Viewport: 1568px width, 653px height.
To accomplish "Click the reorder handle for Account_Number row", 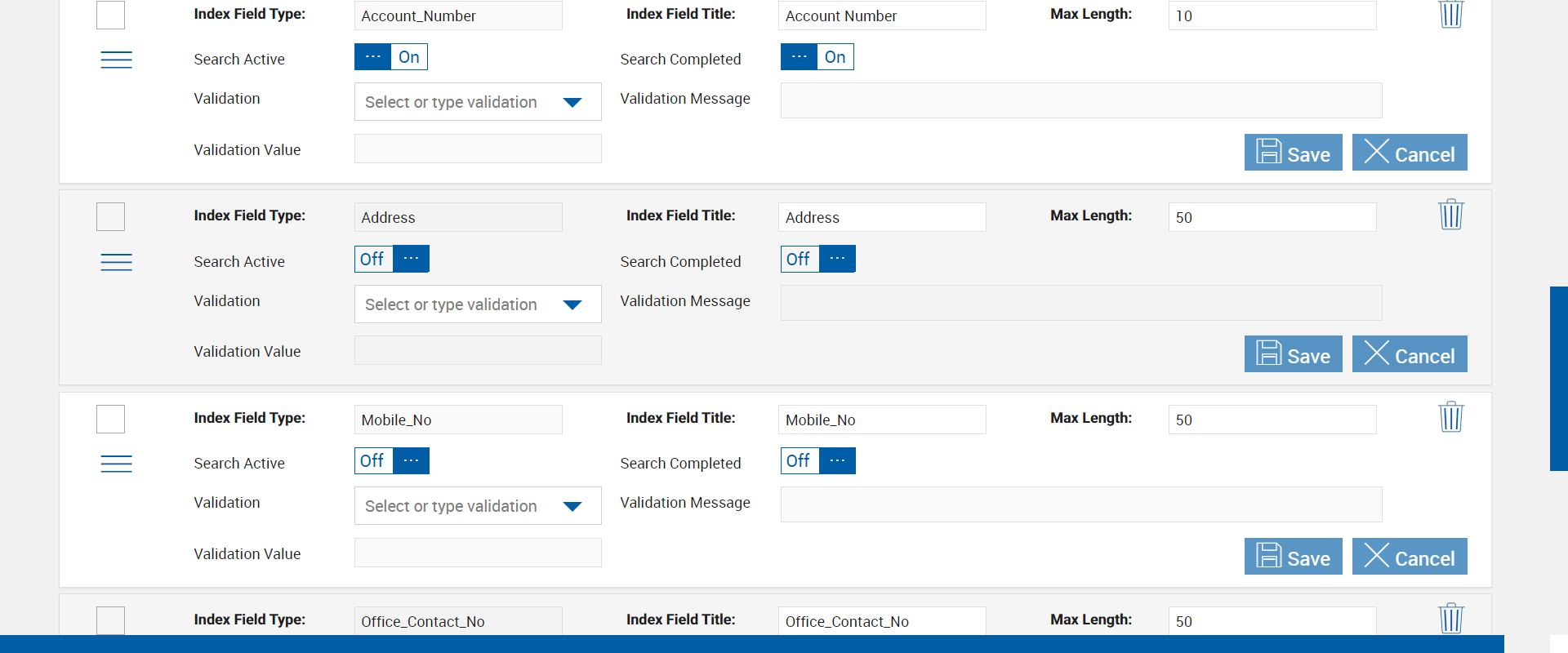I will coord(116,60).
